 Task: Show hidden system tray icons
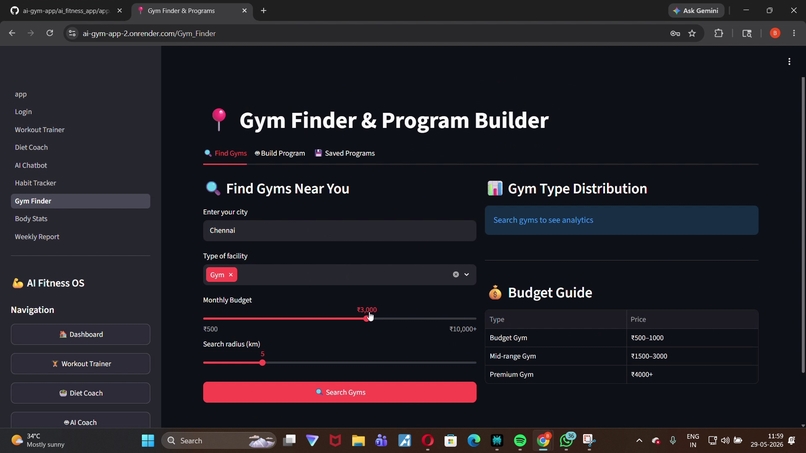click(639, 441)
